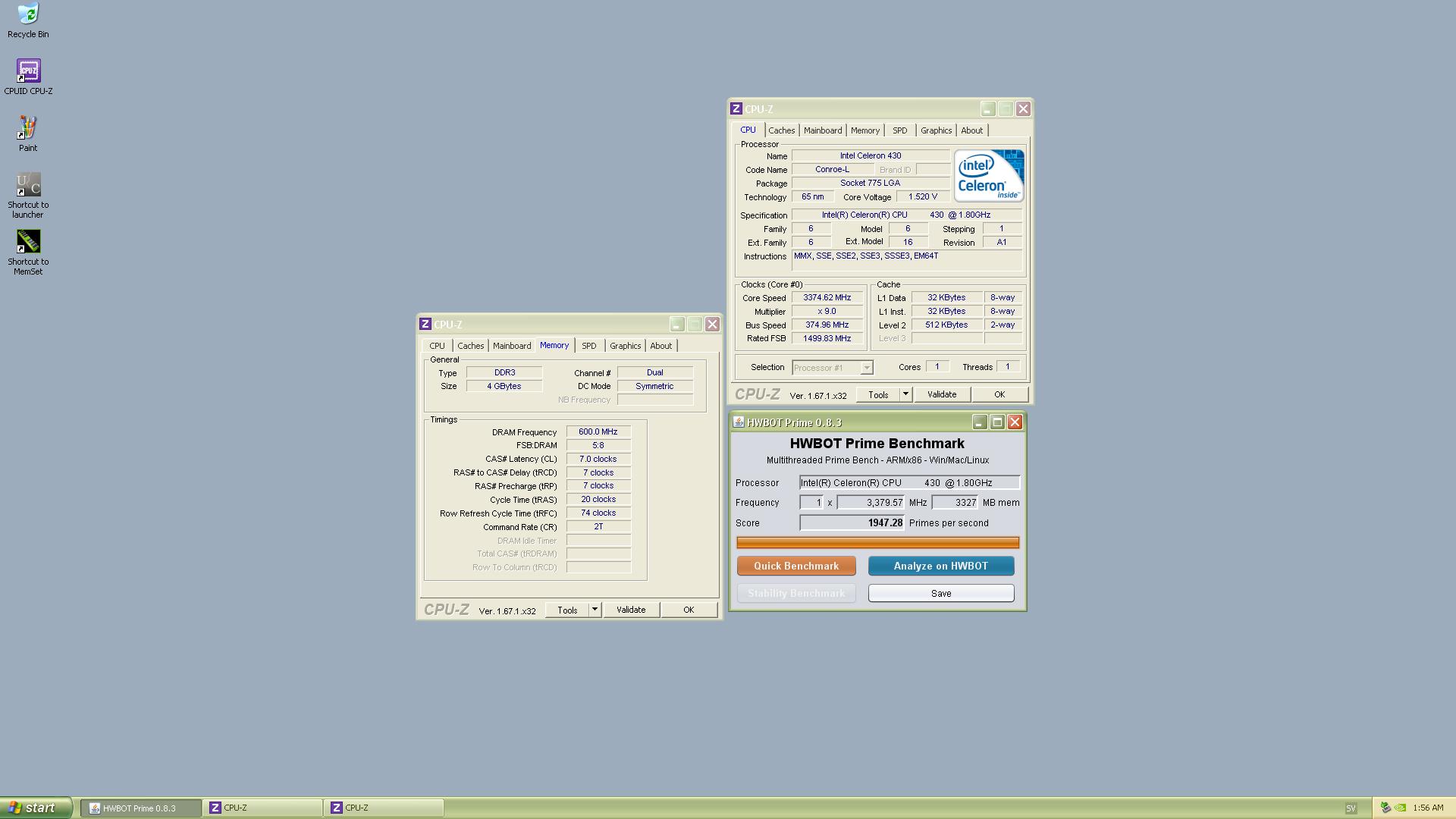Click the Memory Type DDR3 value

(504, 372)
